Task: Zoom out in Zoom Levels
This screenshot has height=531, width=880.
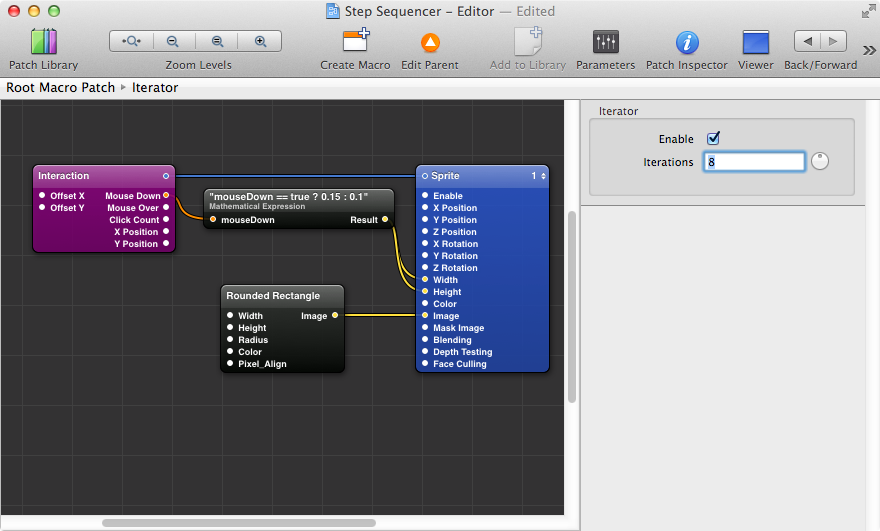Action: [x=173, y=41]
